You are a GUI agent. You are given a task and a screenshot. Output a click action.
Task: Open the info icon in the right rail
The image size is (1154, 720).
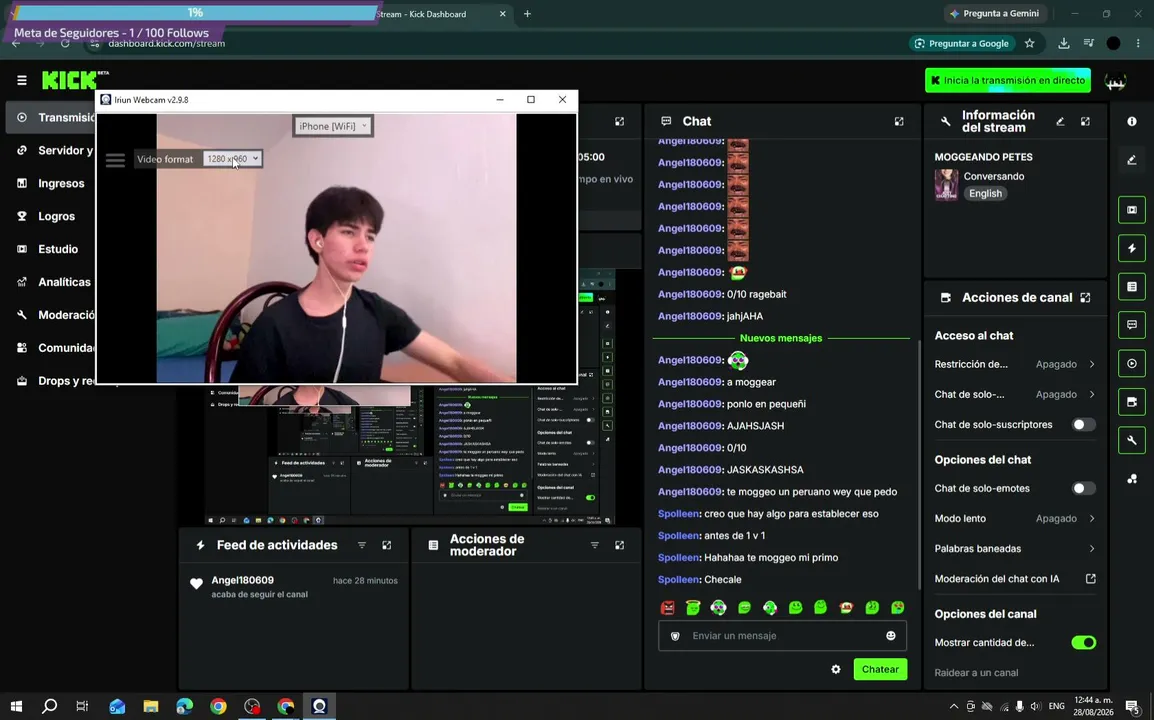[1132, 121]
